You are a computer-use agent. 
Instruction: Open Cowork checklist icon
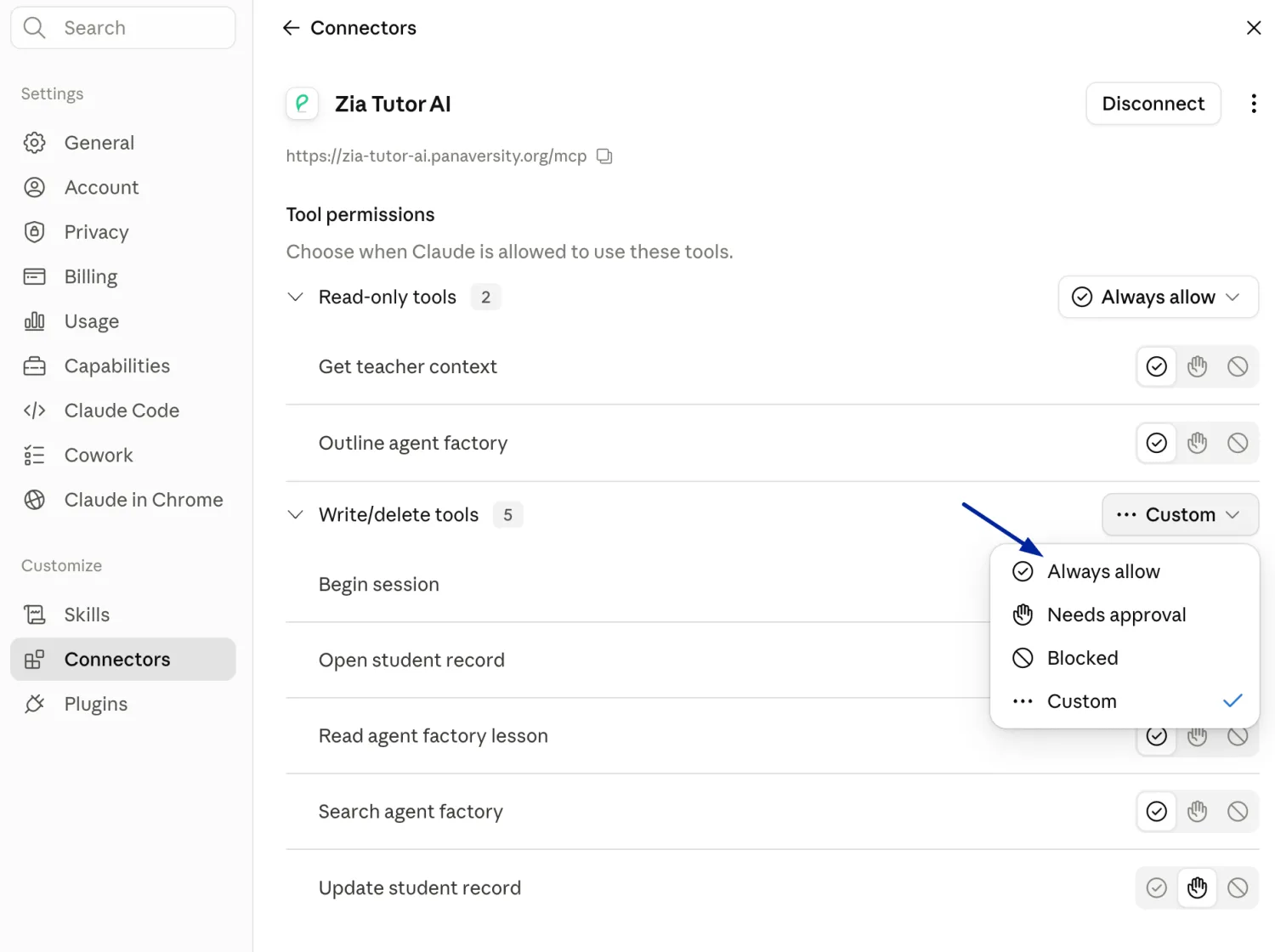[x=35, y=456]
